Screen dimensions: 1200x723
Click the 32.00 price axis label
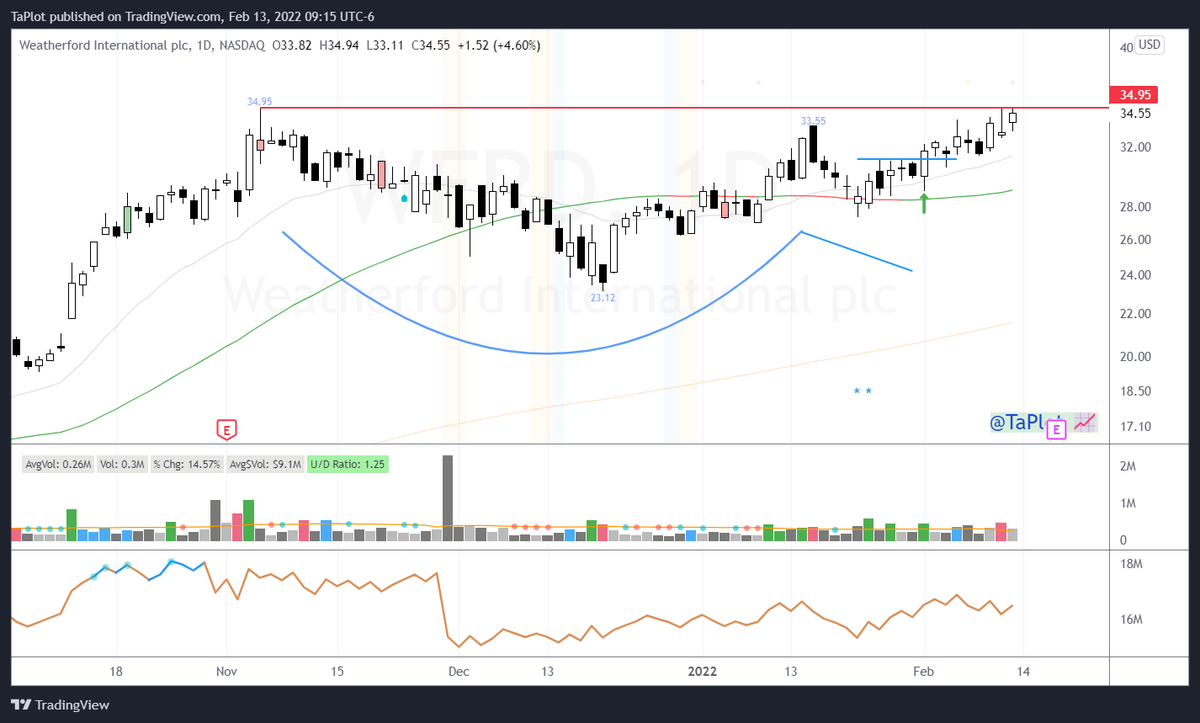[x=1134, y=147]
